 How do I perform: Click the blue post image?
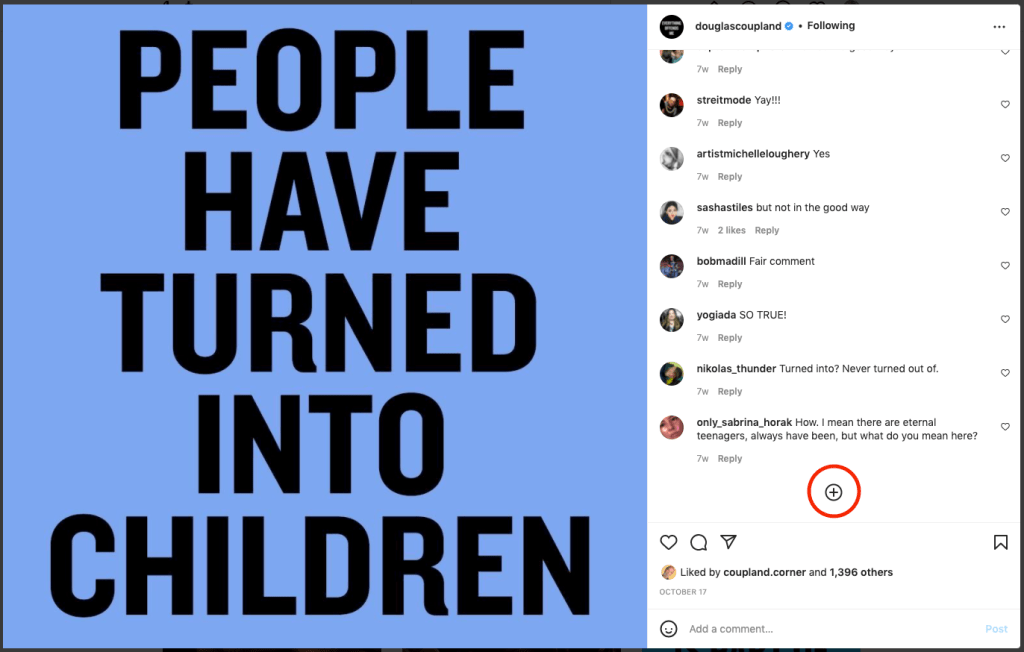(x=324, y=326)
